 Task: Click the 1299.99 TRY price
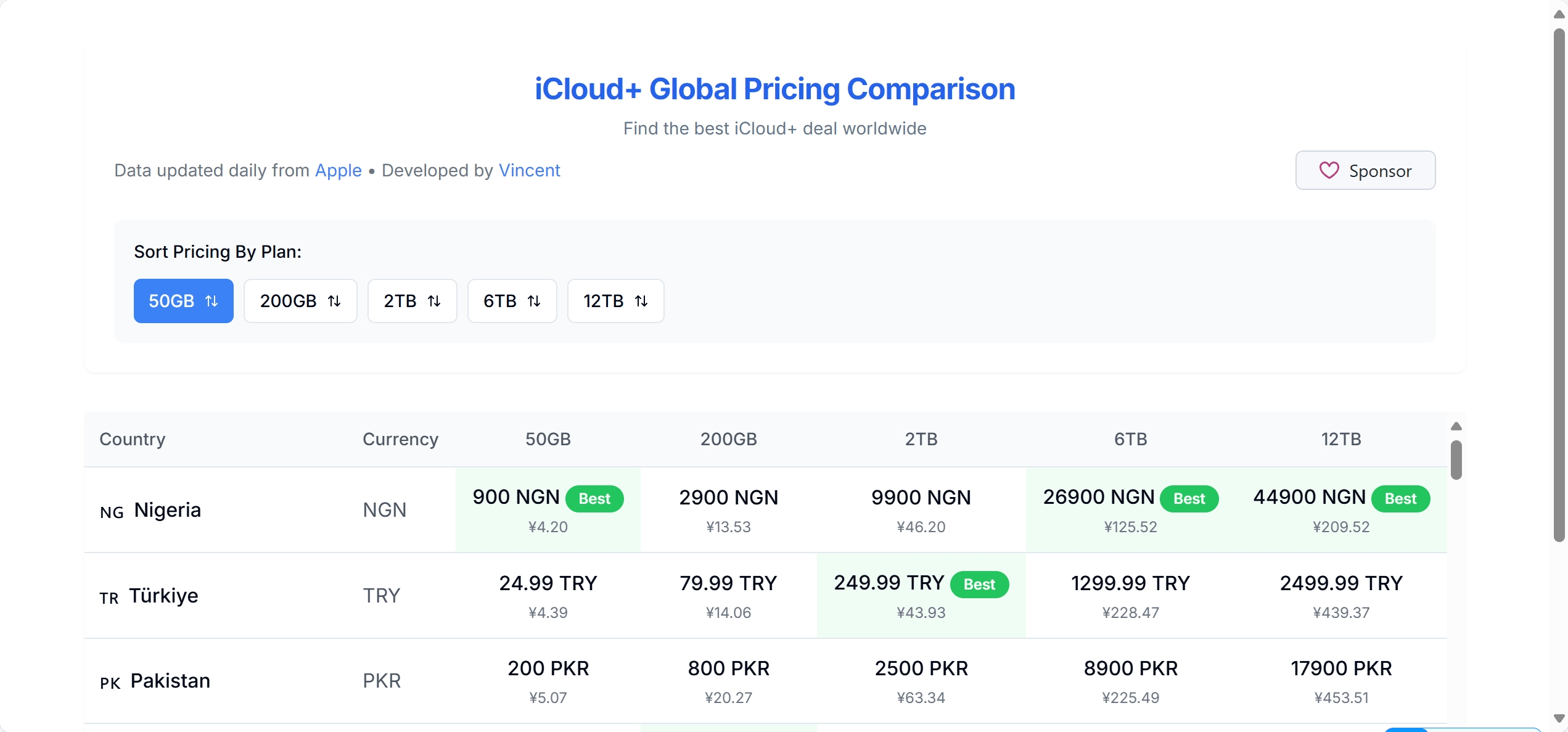click(x=1130, y=583)
